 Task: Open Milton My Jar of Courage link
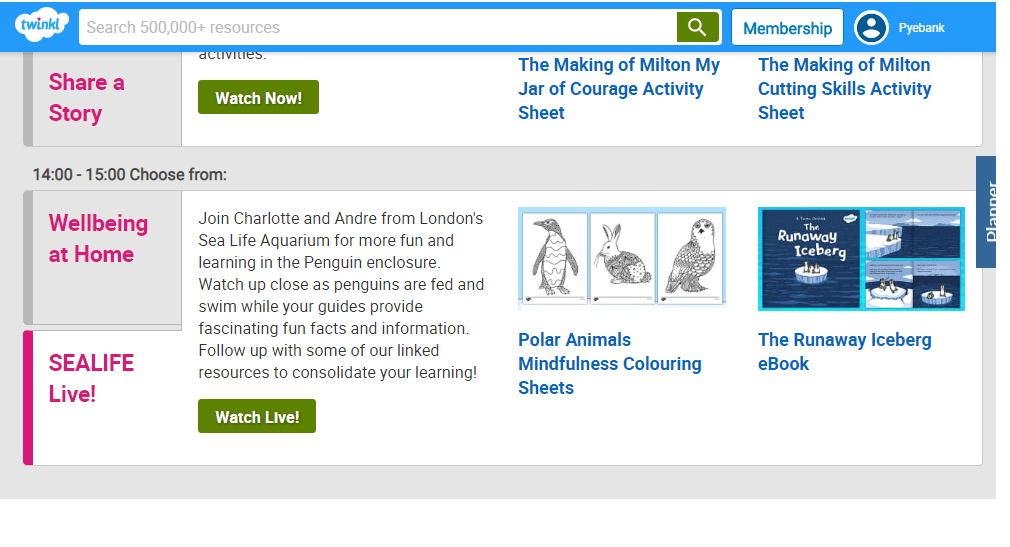tap(618, 89)
